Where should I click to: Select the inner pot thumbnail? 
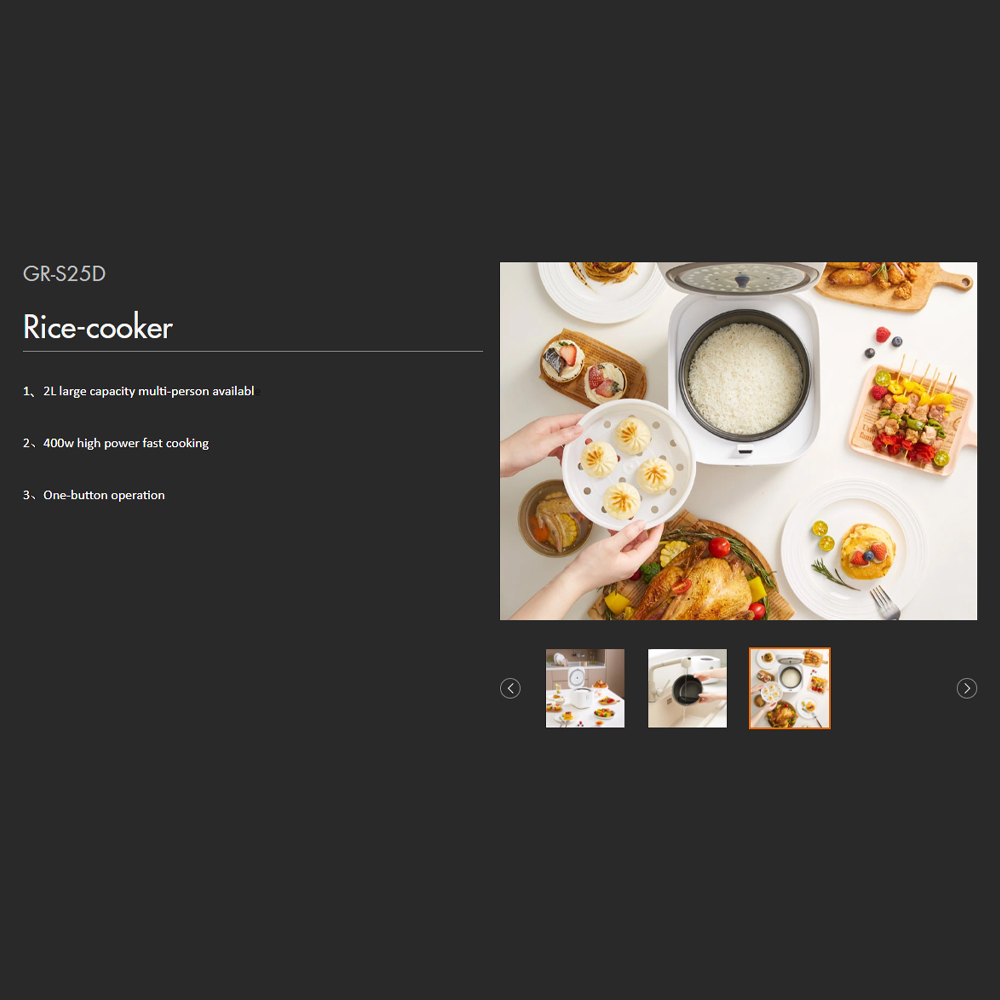click(x=687, y=688)
